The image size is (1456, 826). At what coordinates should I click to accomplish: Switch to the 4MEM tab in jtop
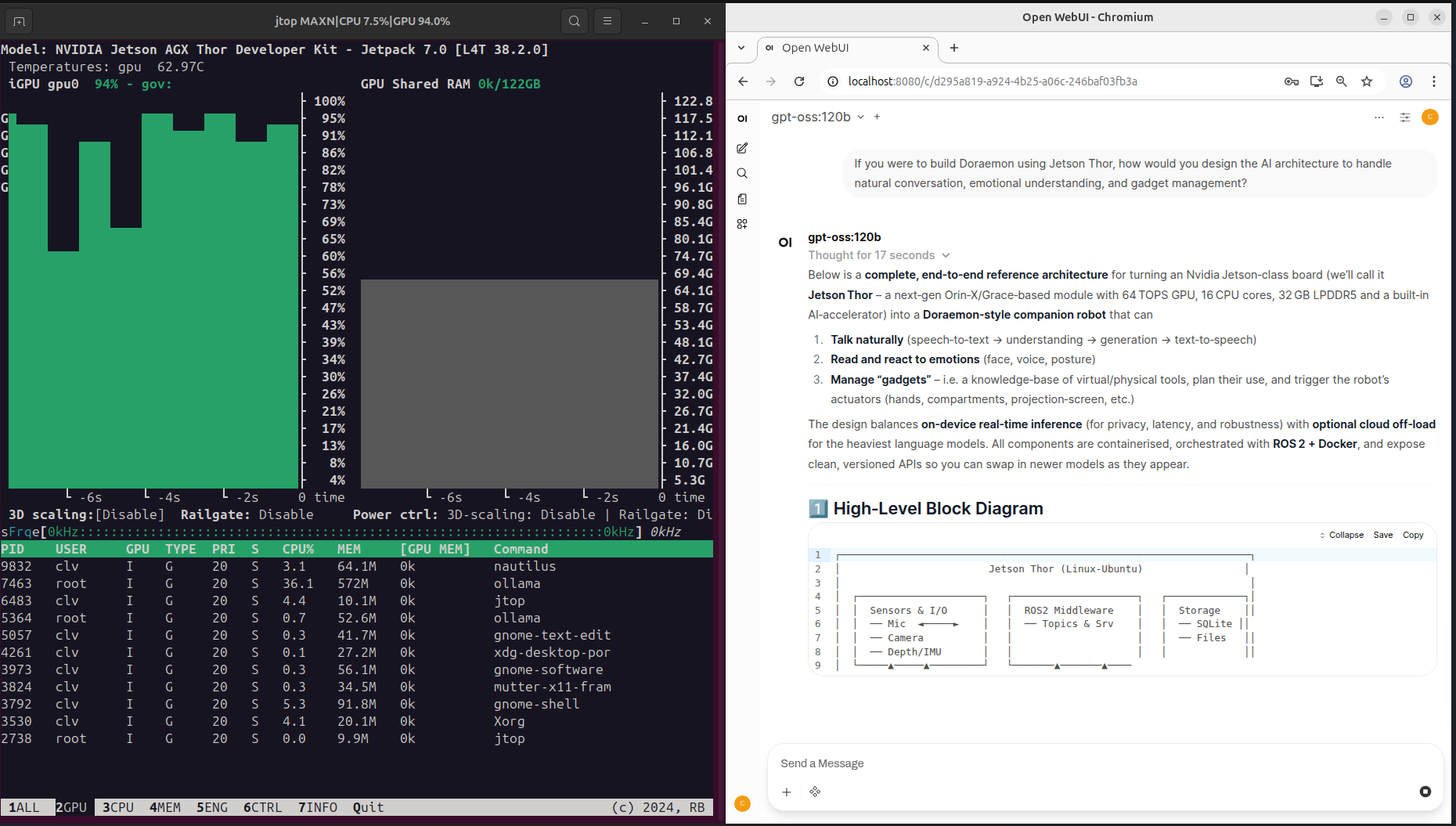click(x=165, y=807)
